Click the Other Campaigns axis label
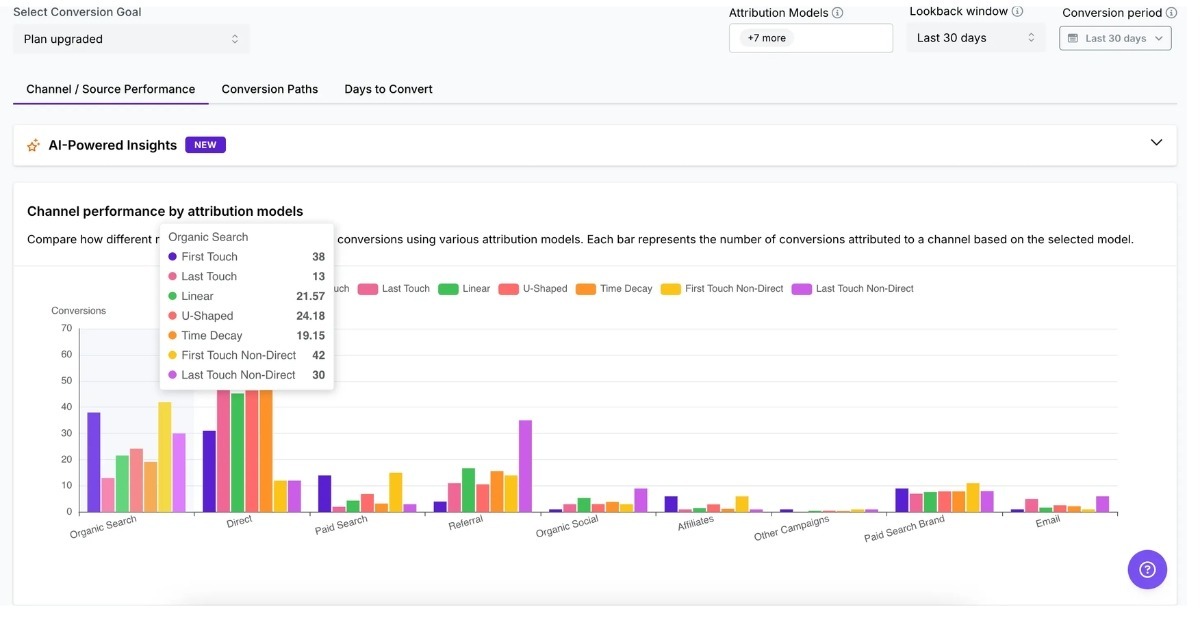 coord(792,529)
